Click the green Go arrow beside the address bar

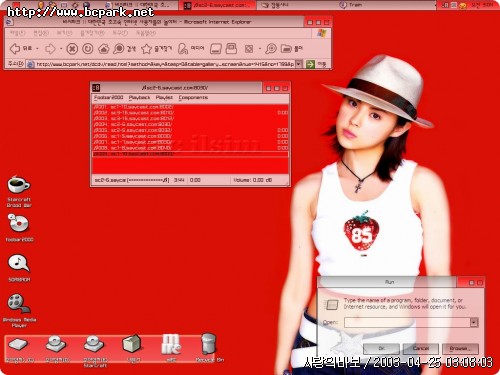[310, 64]
